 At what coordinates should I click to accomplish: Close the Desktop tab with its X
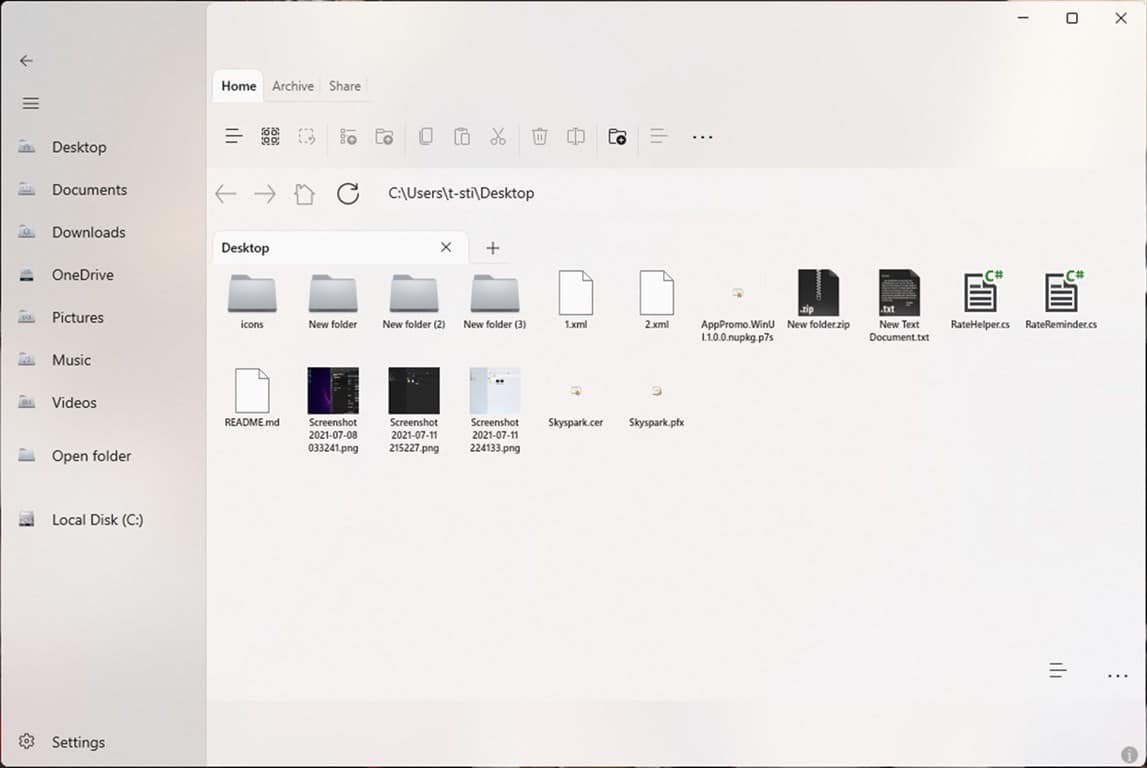[446, 247]
